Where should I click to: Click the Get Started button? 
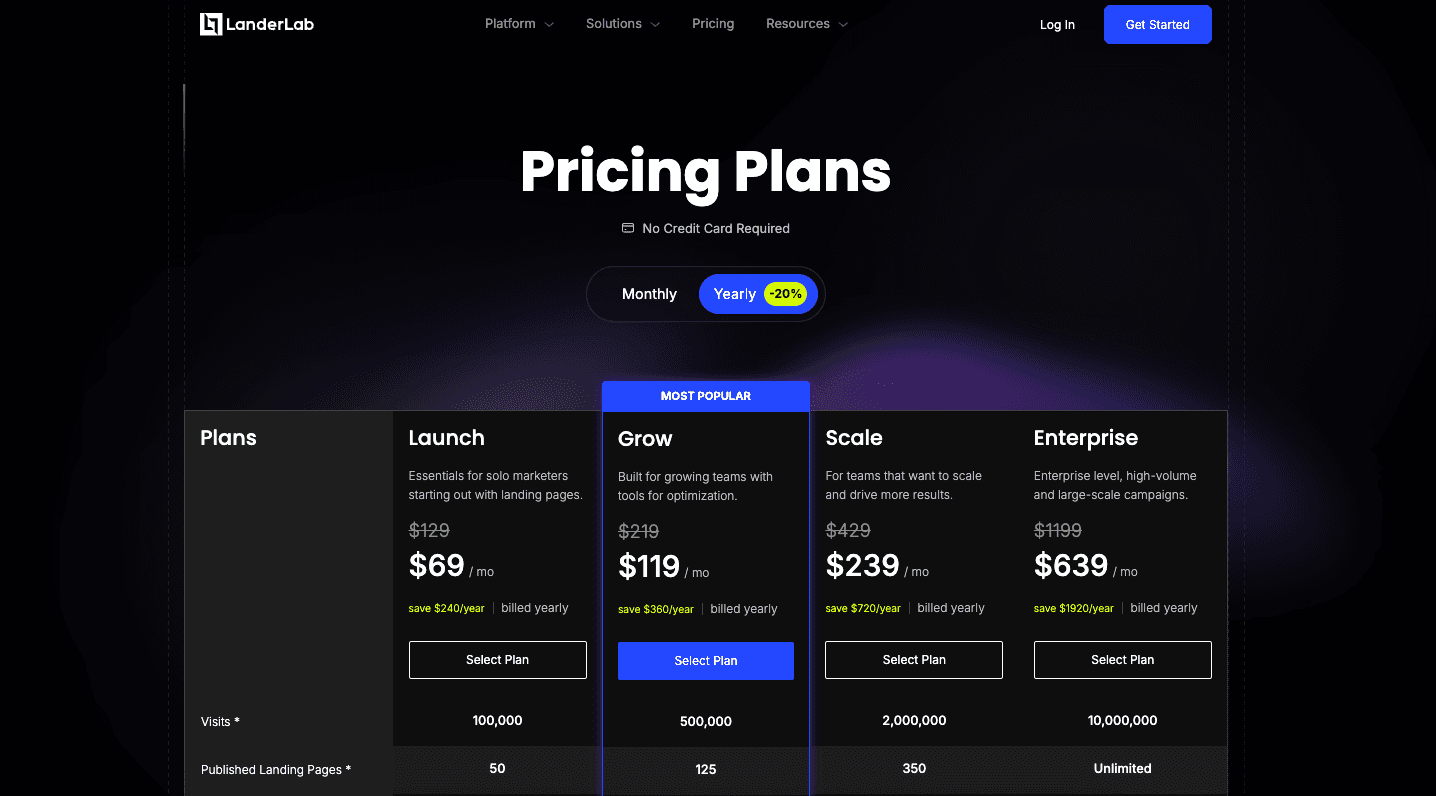(x=1157, y=24)
